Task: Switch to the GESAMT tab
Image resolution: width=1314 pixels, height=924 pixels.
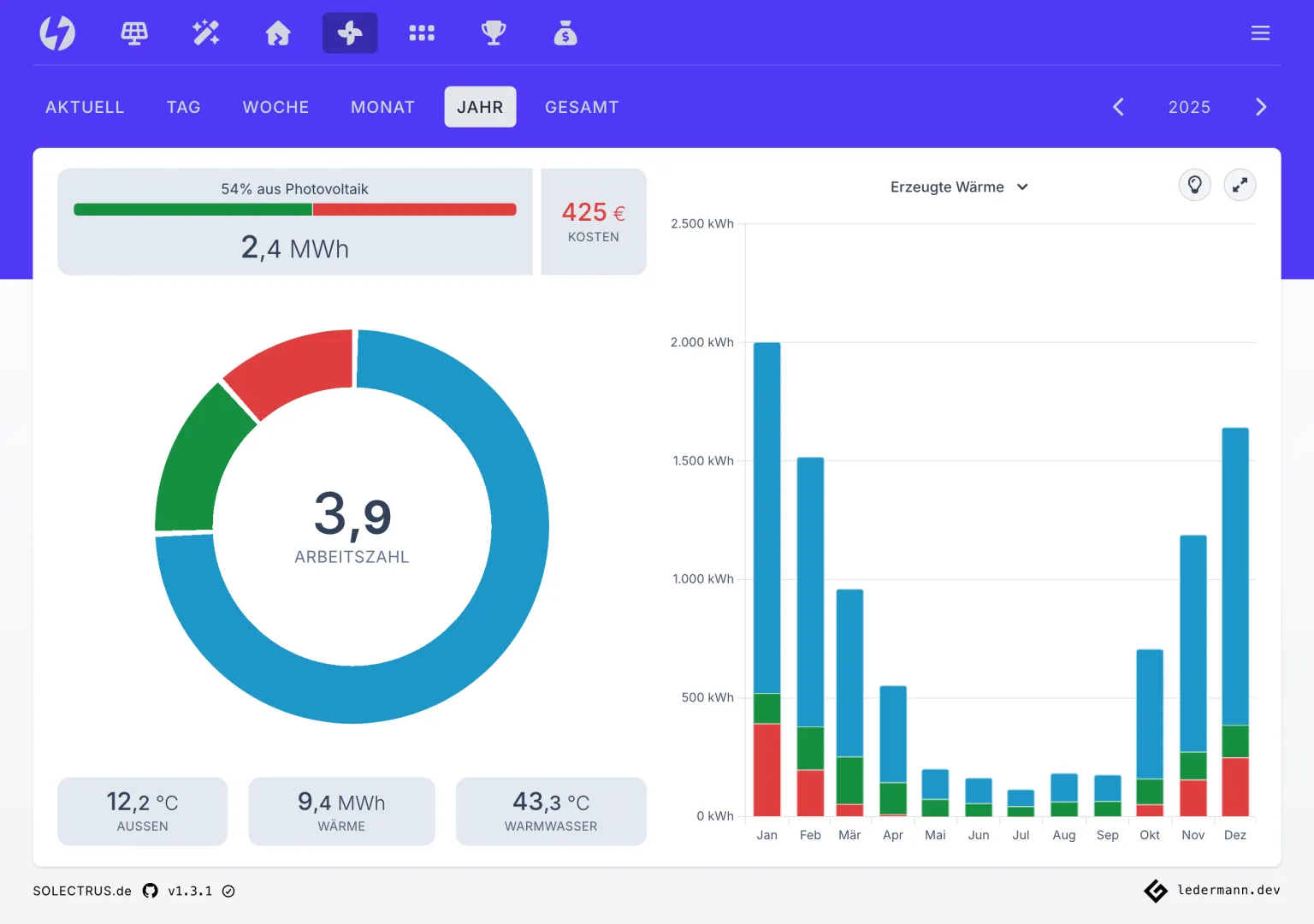Action: [x=582, y=107]
